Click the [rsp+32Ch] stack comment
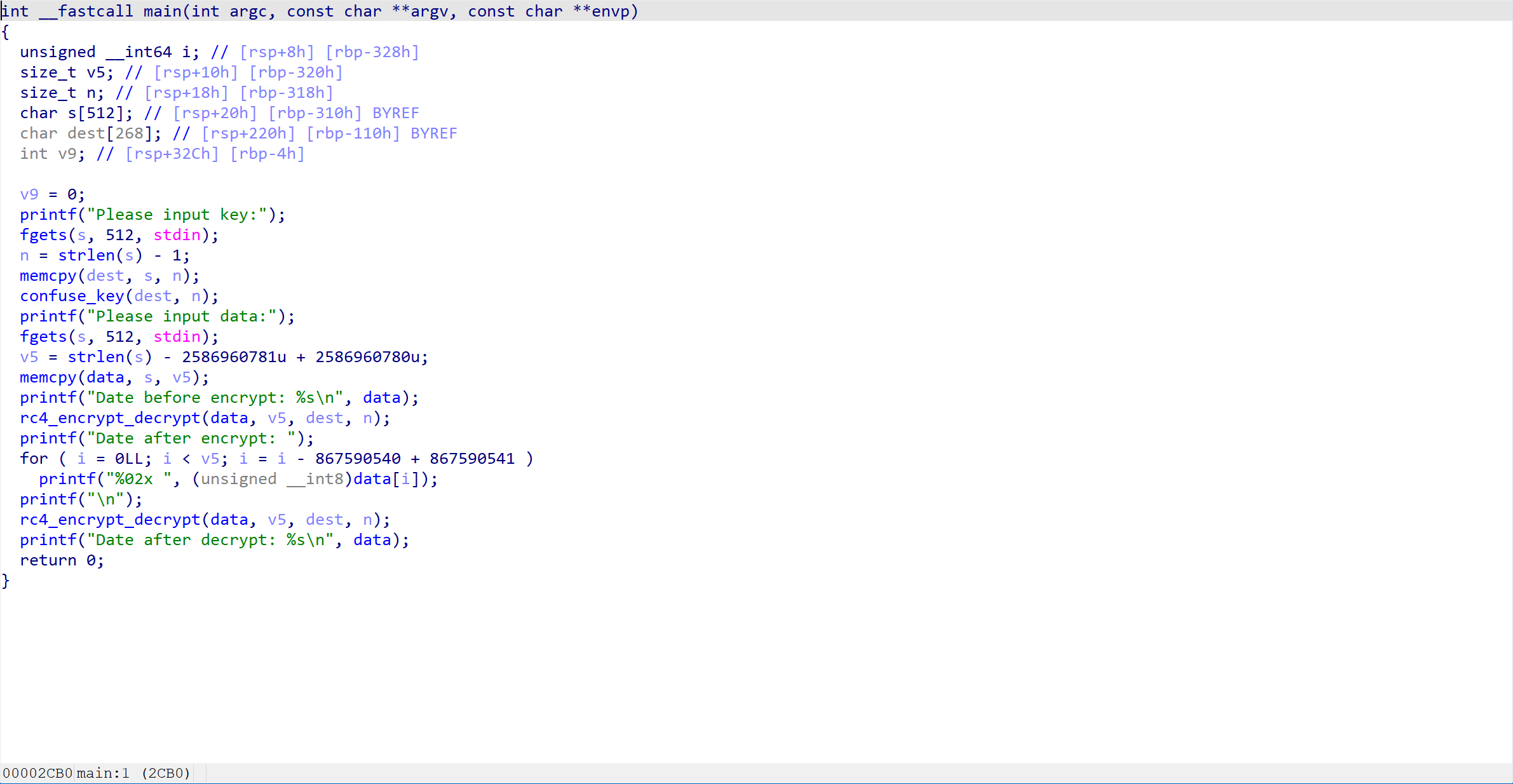Viewport: 1513px width, 784px height. click(172, 154)
